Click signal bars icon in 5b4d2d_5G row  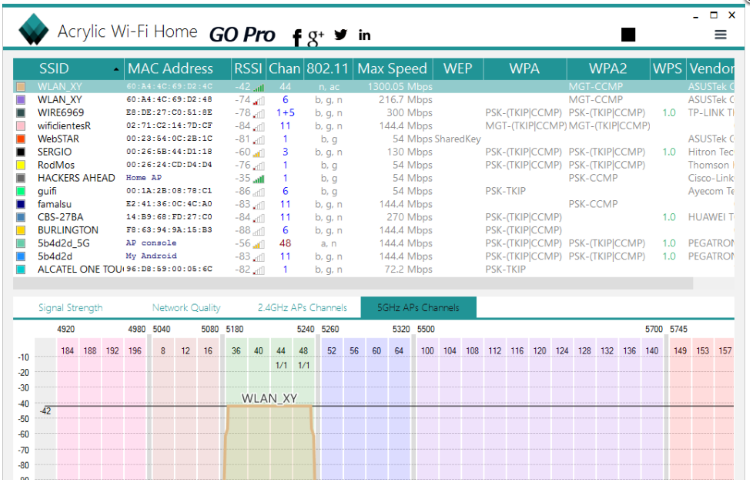[x=258, y=244]
